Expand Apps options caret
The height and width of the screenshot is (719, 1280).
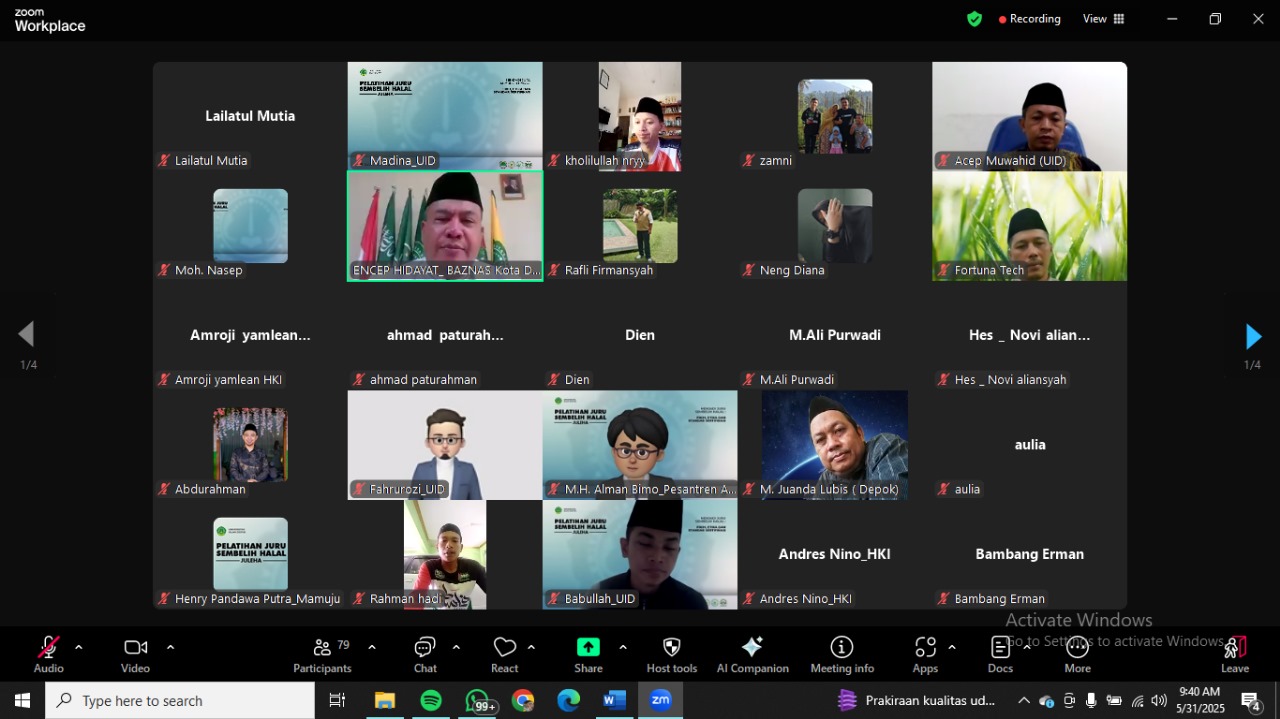tap(951, 647)
